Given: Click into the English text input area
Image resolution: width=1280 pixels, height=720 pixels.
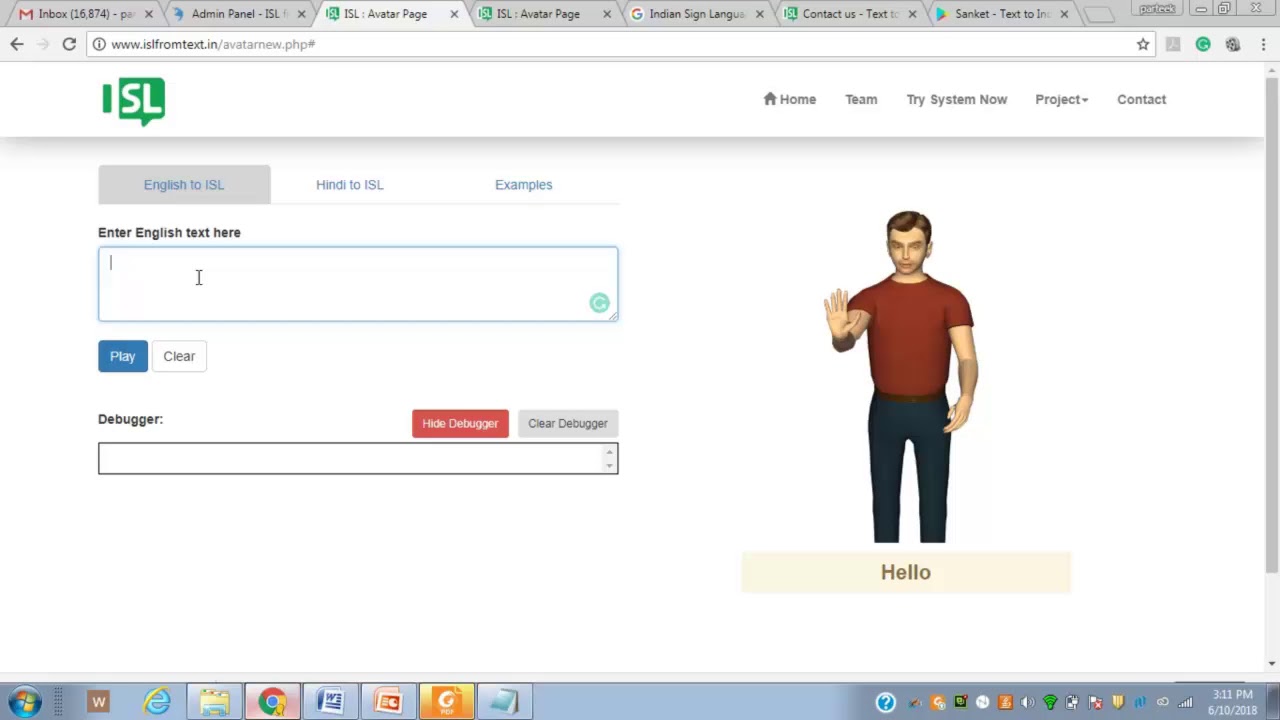Looking at the screenshot, I should click(358, 284).
